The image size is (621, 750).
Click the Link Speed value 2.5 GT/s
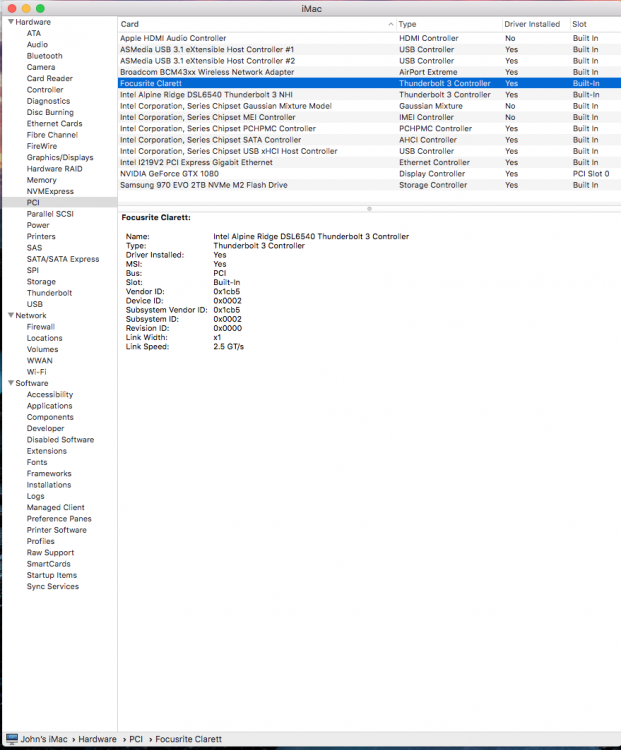coord(229,346)
